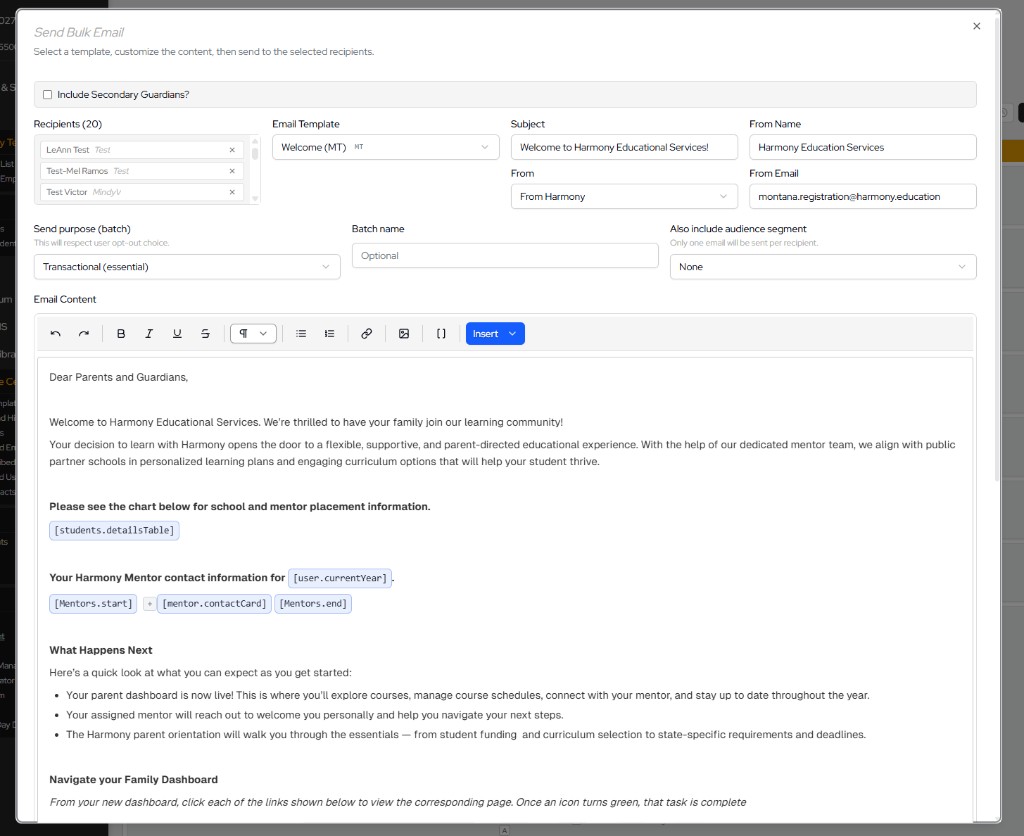Toggle bold formatting
1024x836 pixels.
click(x=121, y=334)
